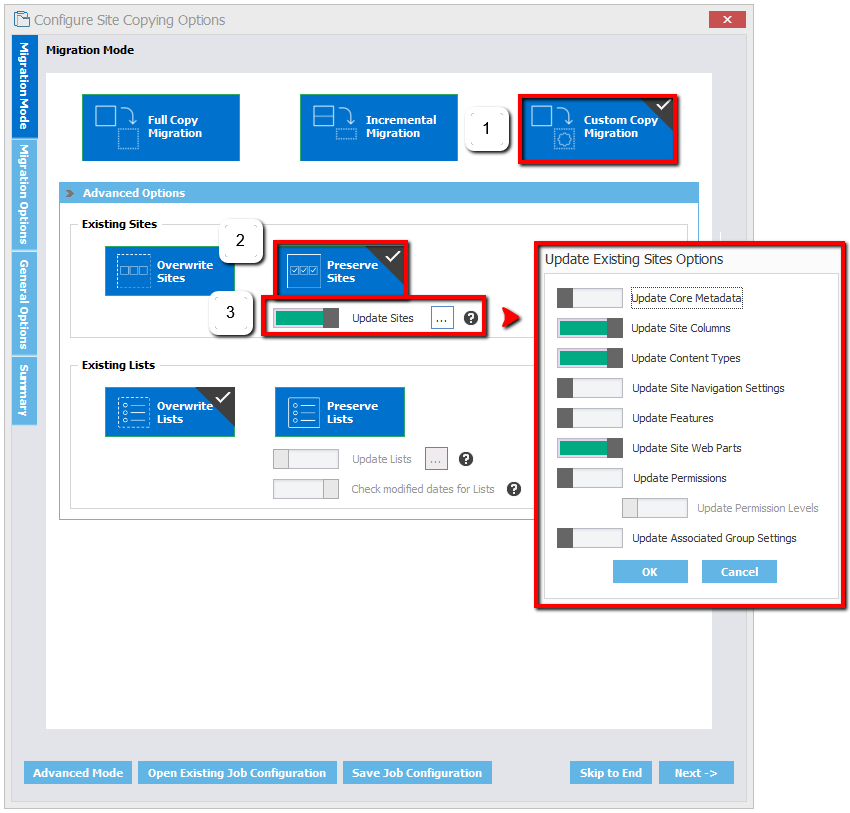
Task: Click the Advanced Mode button
Action: [x=78, y=773]
